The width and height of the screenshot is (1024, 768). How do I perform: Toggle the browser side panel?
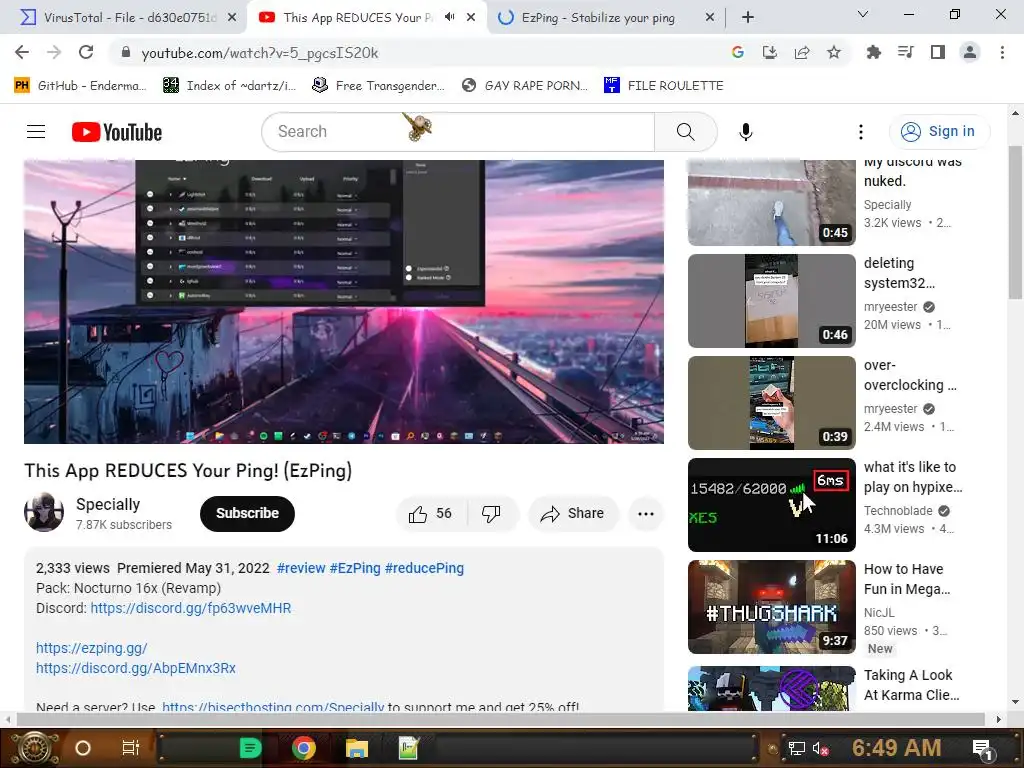pyautogui.click(x=938, y=52)
